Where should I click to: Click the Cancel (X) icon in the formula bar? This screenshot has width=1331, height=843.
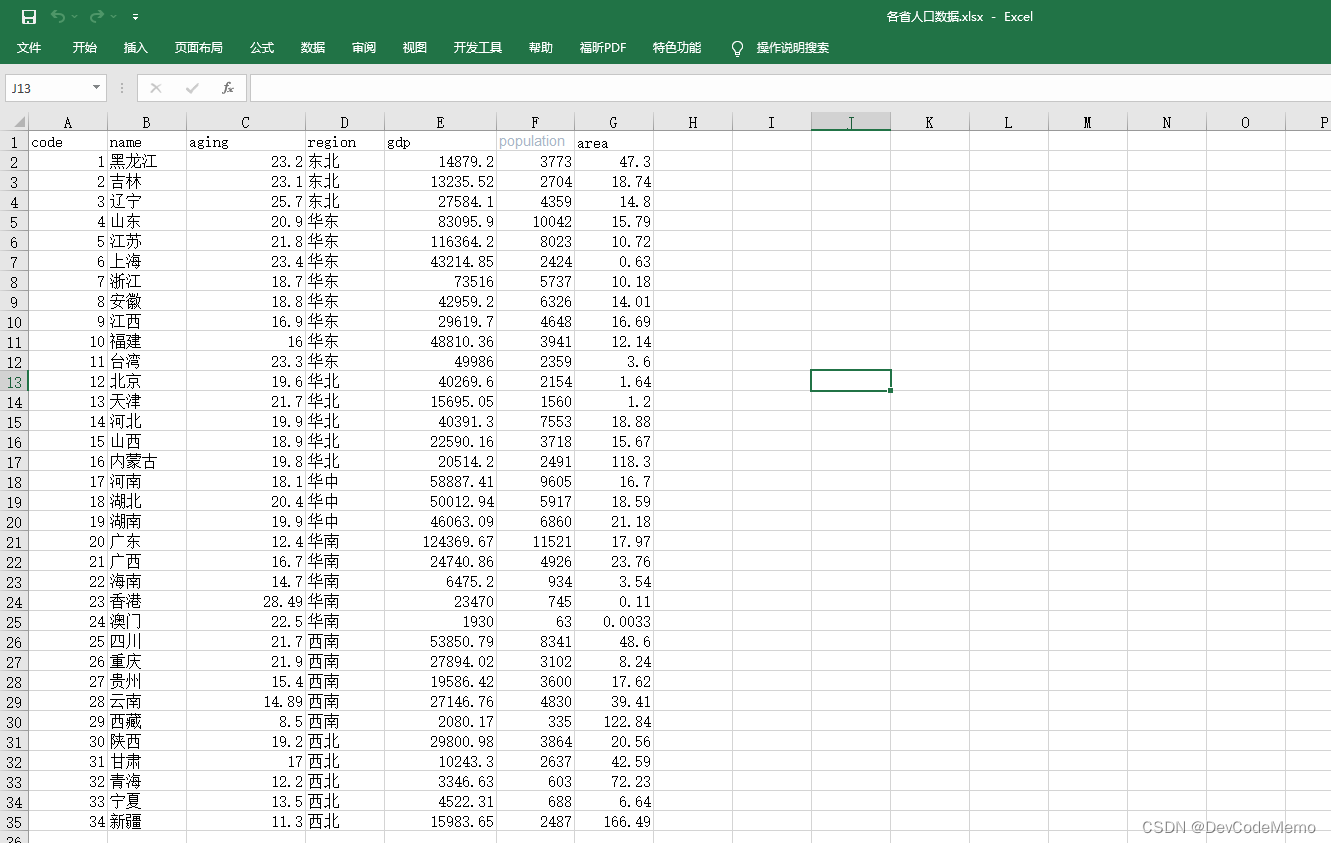pos(156,88)
